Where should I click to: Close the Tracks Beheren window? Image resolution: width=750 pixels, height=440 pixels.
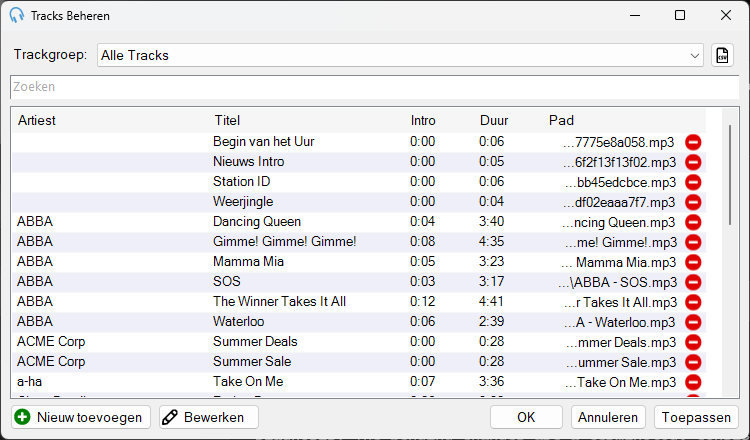(x=726, y=15)
